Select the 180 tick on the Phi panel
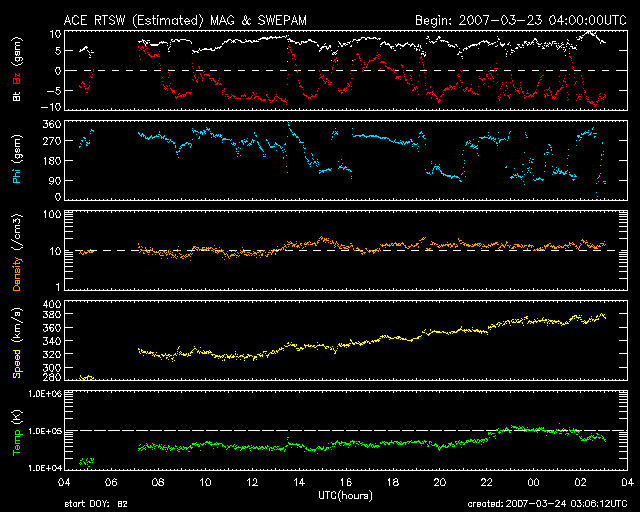The width and height of the screenshot is (640, 512). pos(52,161)
